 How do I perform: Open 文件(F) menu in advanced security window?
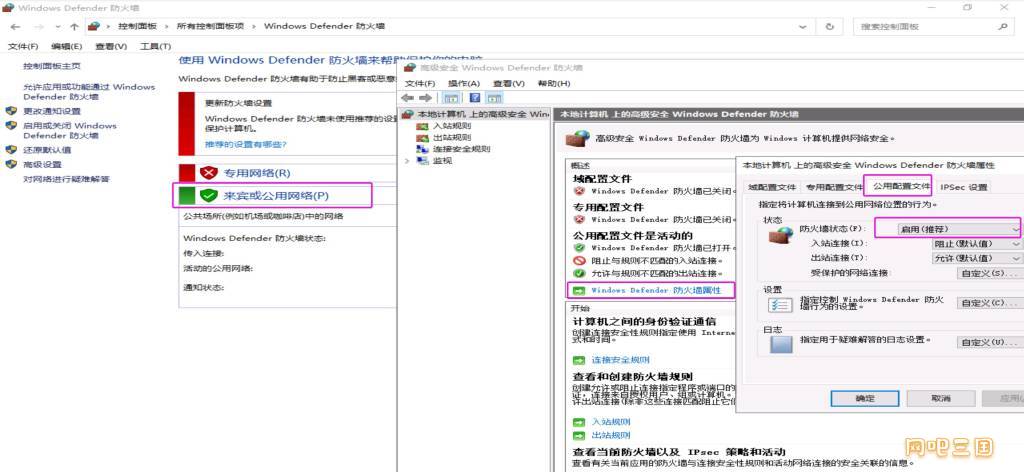[420, 84]
